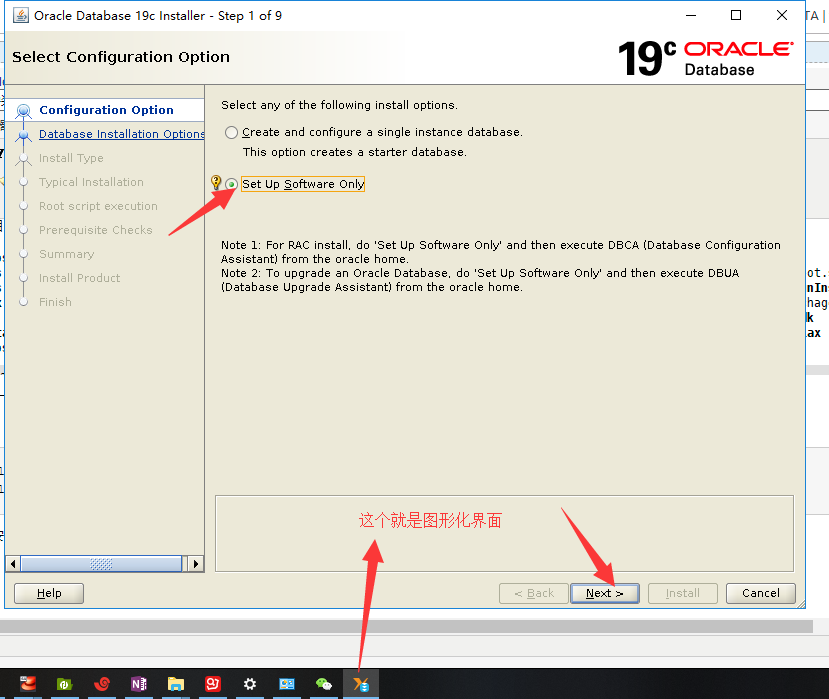This screenshot has width=829, height=699.
Task: Click 'This option creates a starter database.' text
Action: (355, 152)
